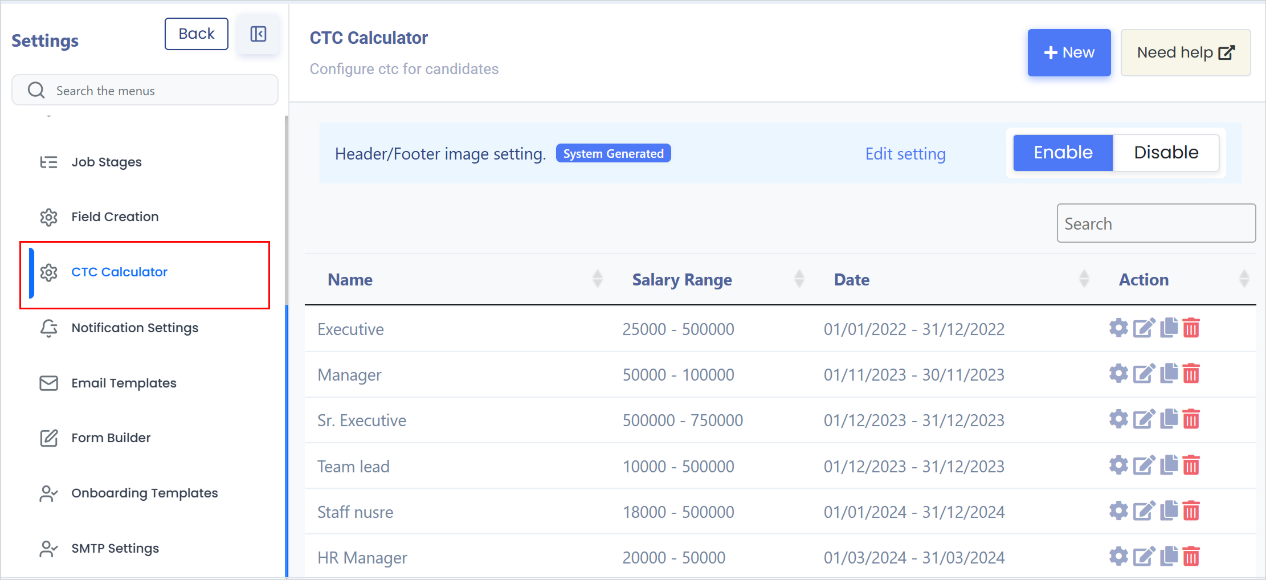Delete the Team lead CTC entry
The width and height of the screenshot is (1266, 580).
tap(1191, 466)
